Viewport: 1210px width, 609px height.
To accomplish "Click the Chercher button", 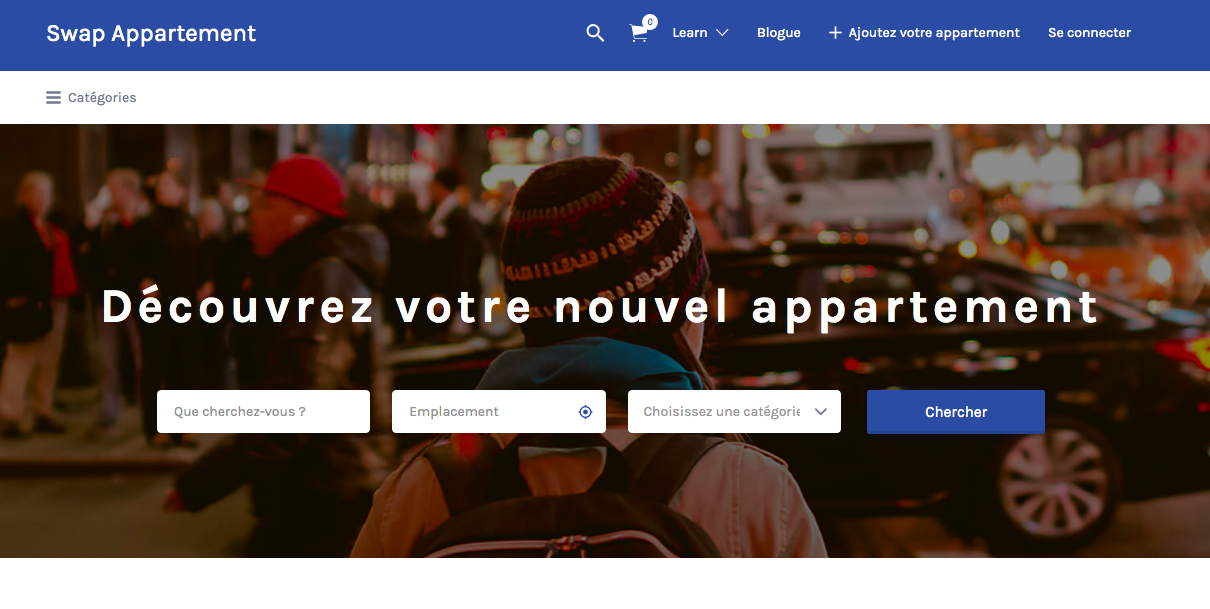I will point(956,412).
